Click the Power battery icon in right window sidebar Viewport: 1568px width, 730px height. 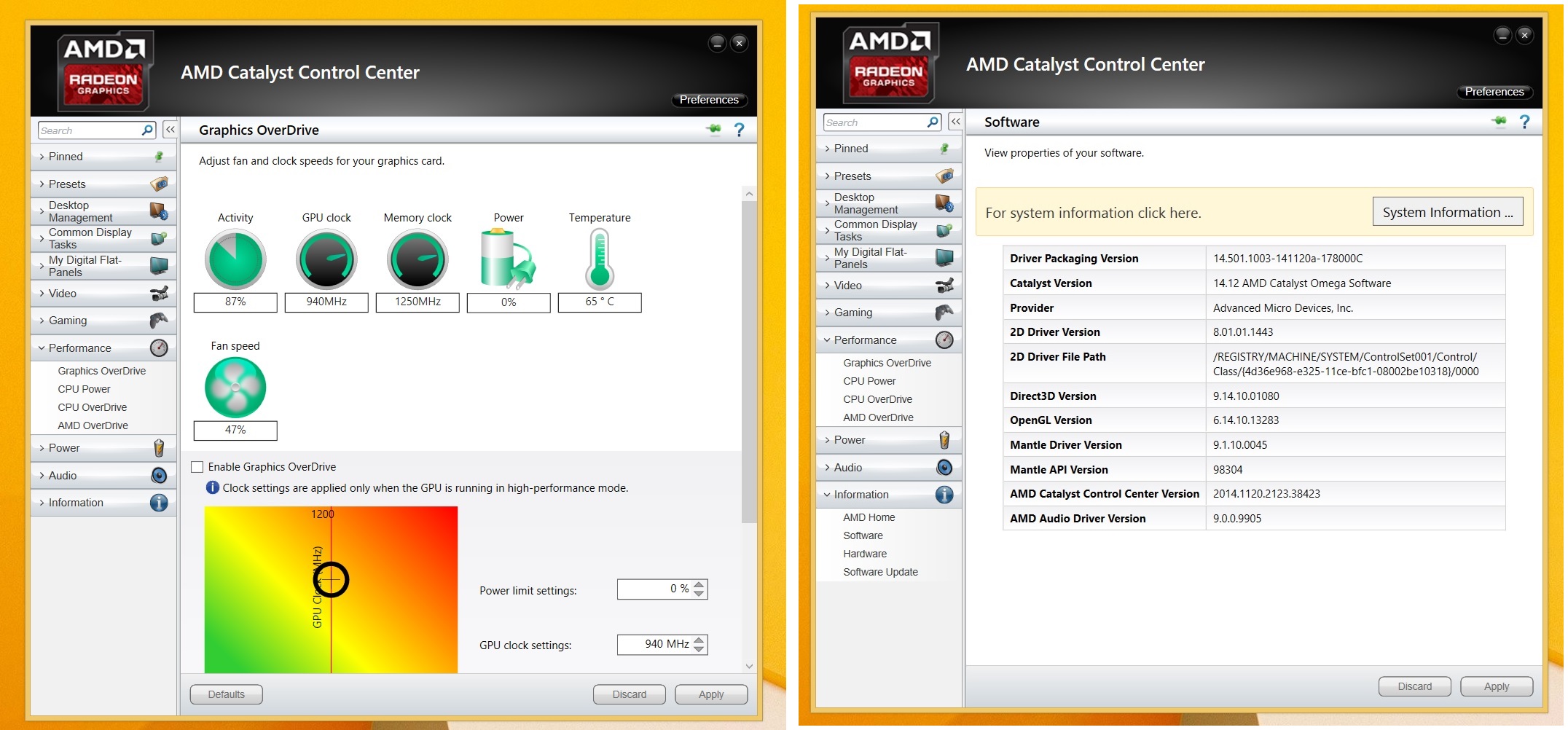[944, 440]
